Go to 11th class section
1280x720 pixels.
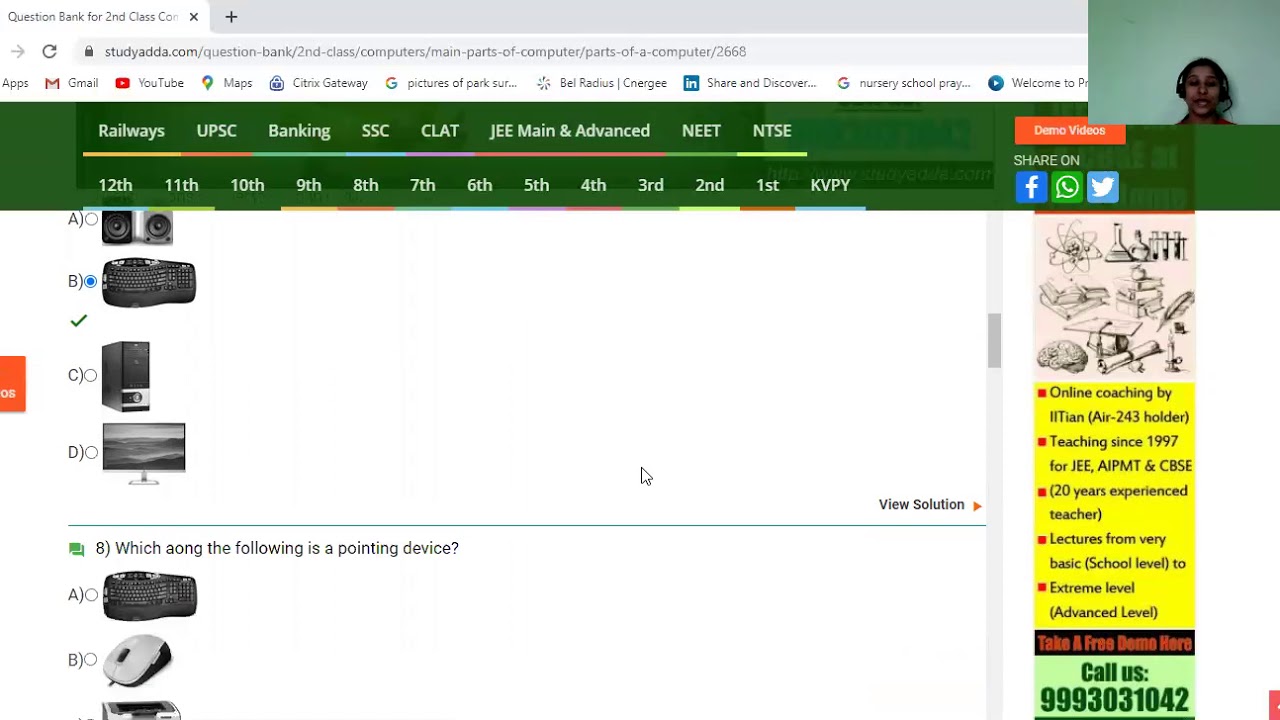pos(181,185)
